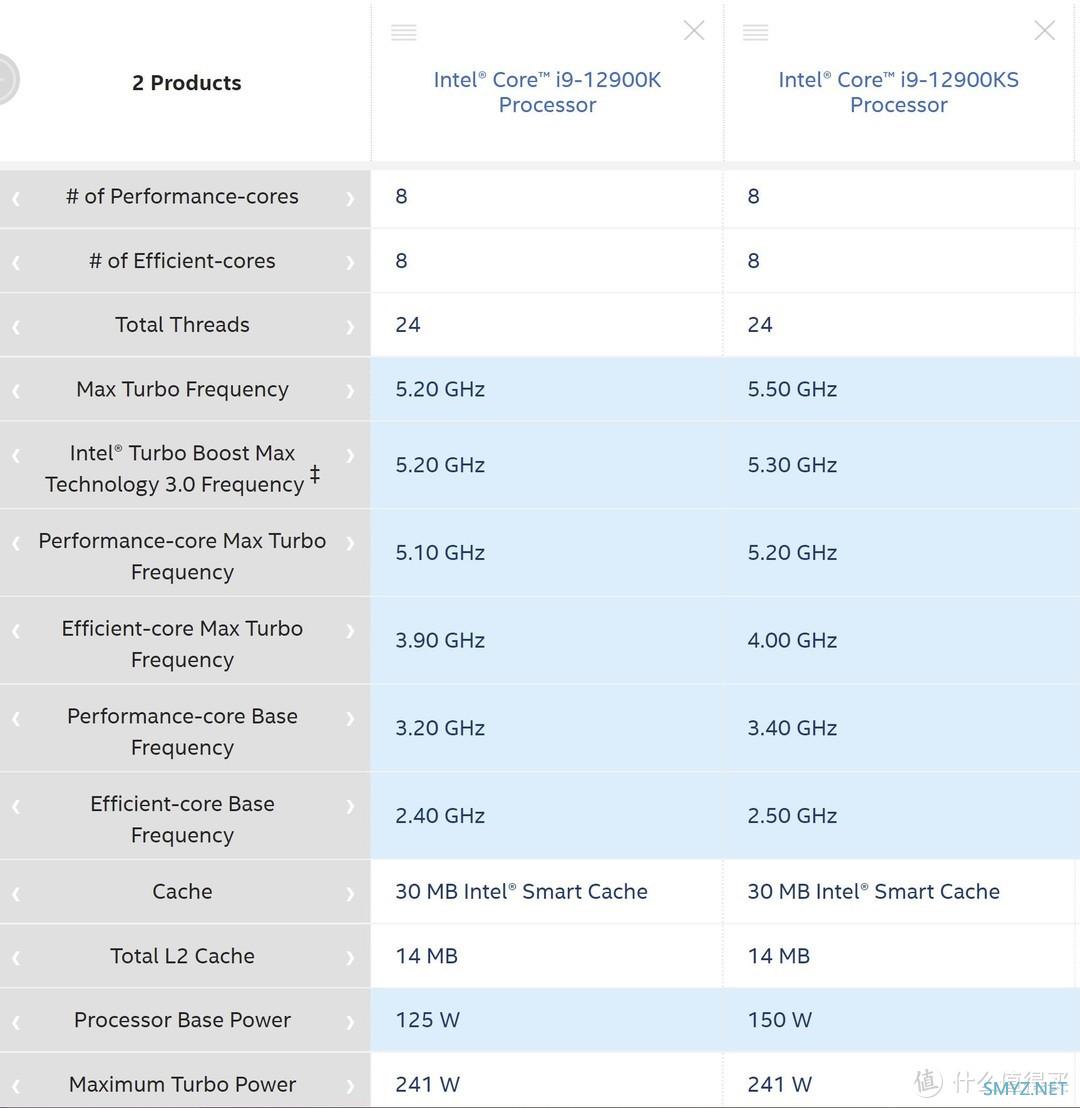Click left chevron on Cache row
This screenshot has height=1108, width=1080.
click(16, 895)
